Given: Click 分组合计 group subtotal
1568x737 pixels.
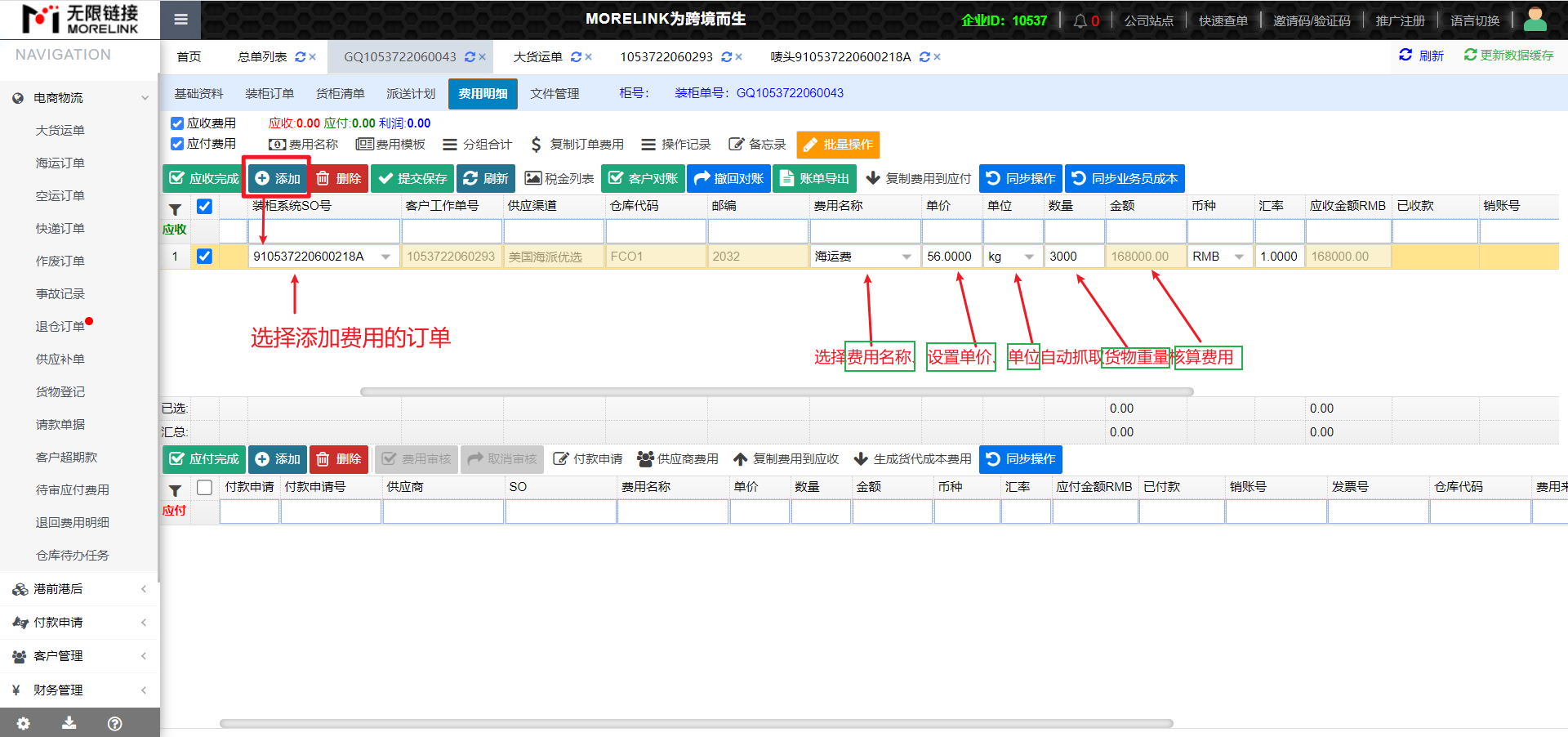Looking at the screenshot, I should tap(477, 145).
